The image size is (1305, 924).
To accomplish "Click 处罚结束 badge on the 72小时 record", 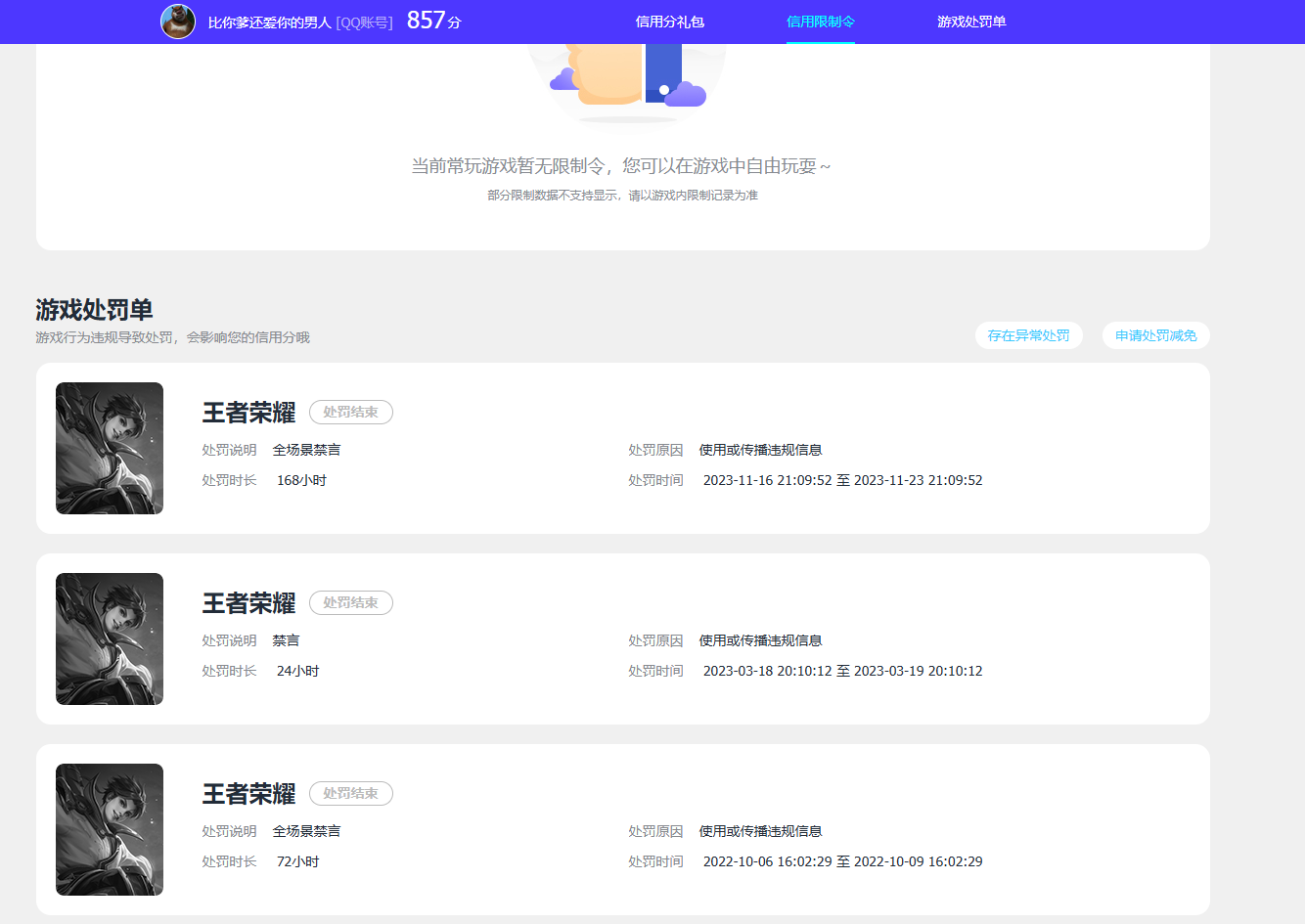I will 351,793.
